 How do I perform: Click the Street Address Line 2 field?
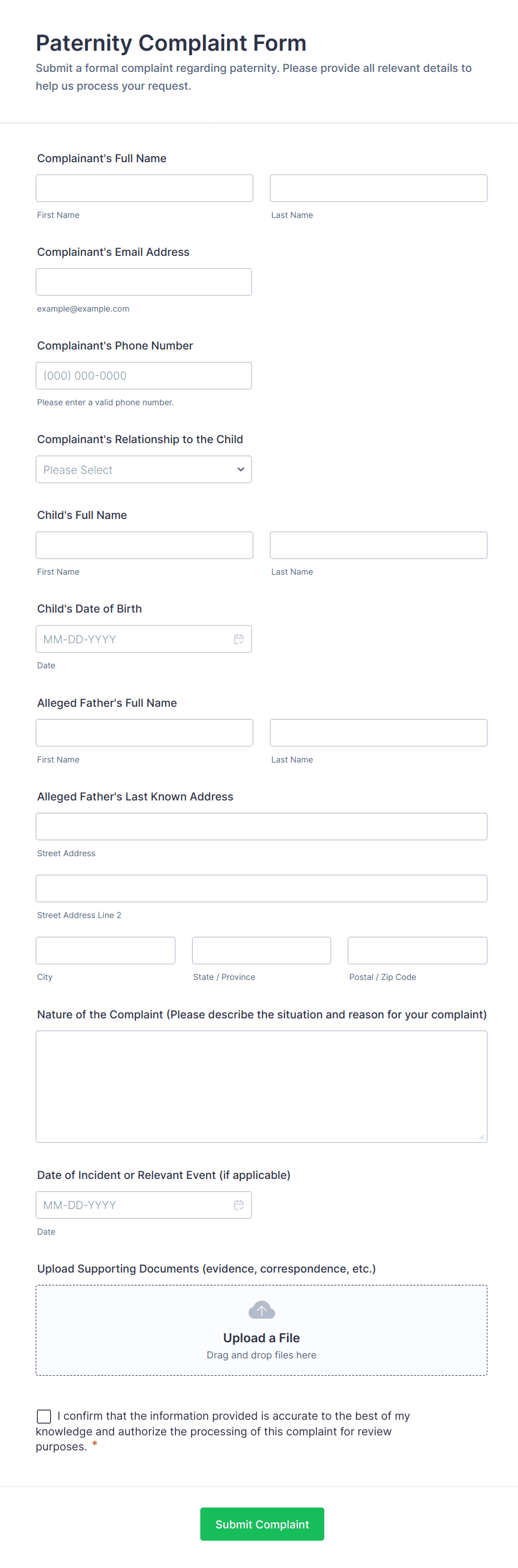tap(261, 888)
